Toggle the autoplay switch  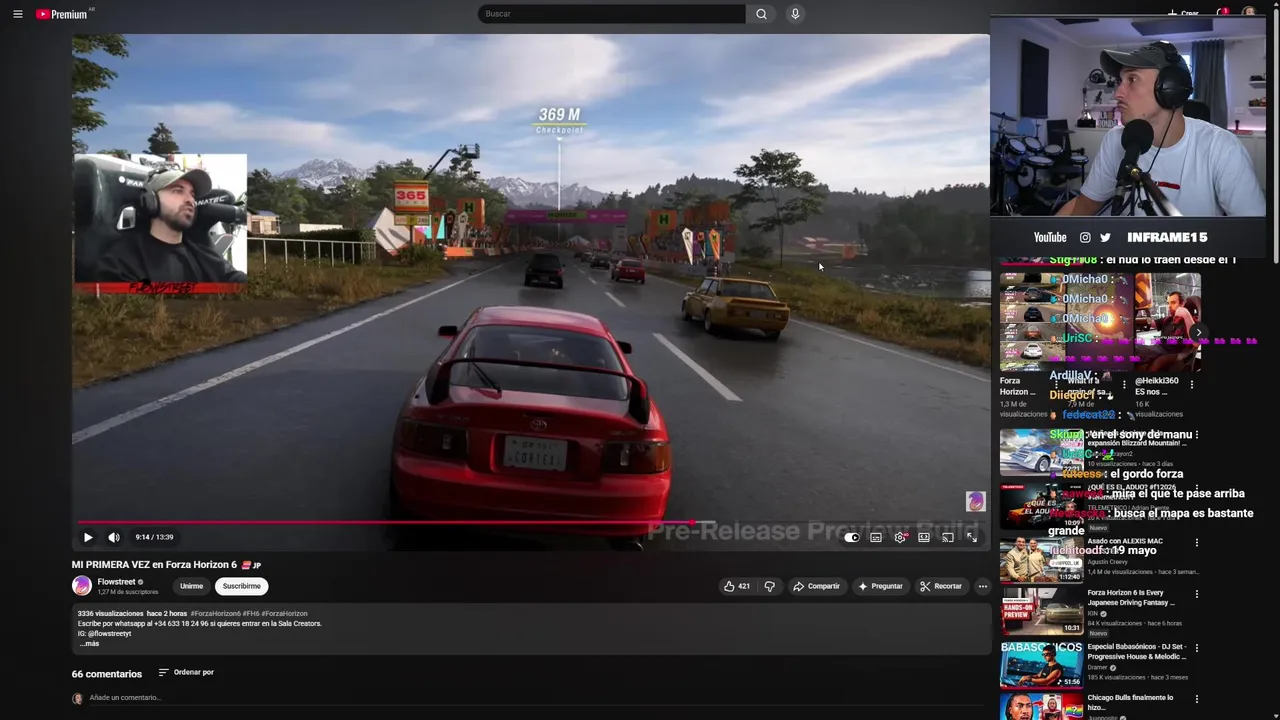851,537
